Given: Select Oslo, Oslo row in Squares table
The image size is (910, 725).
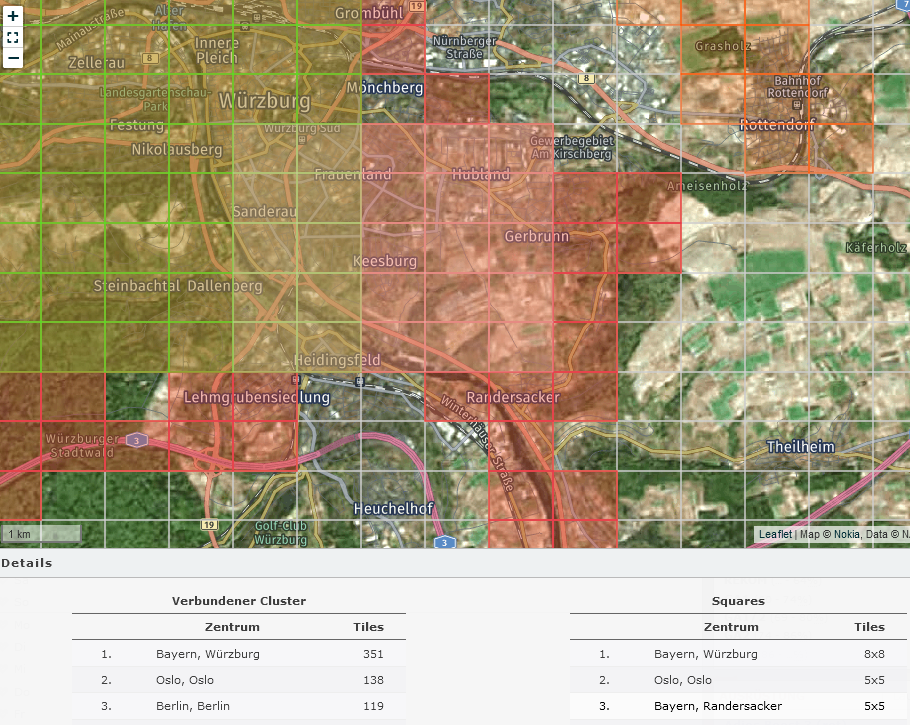Looking at the screenshot, I should pyautogui.click(x=683, y=680).
